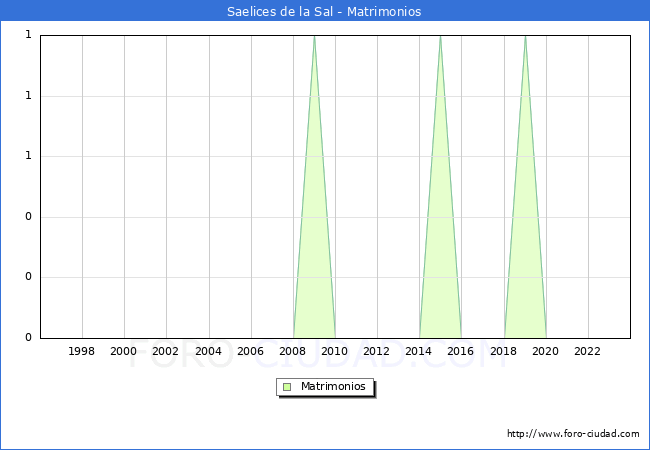Screen dimensions: 650x450
Task: Select the 2000 x-axis label
Action: click(x=124, y=351)
